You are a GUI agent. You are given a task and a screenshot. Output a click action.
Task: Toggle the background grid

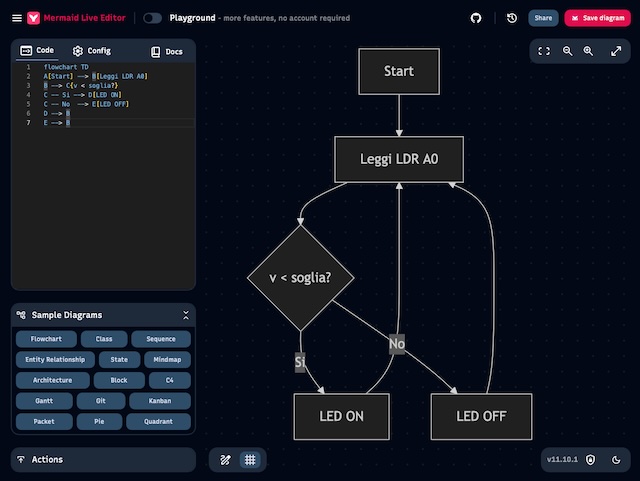tap(250, 460)
